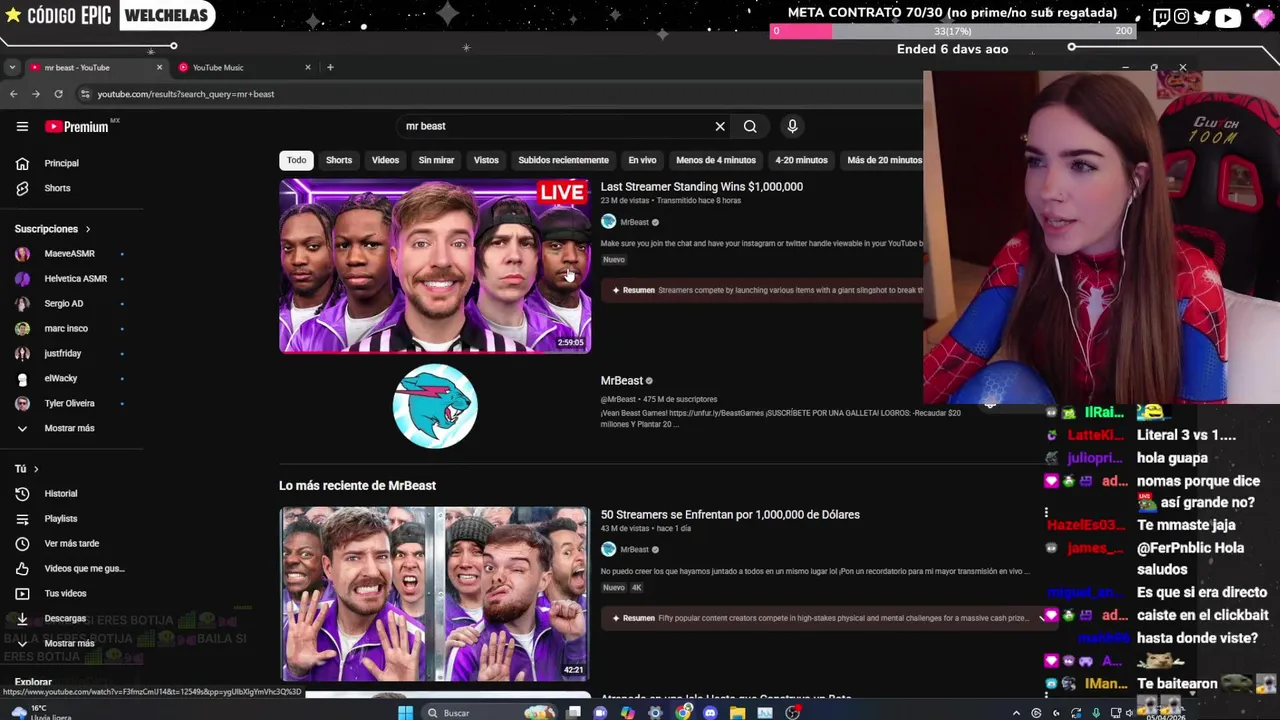1280x720 pixels.
Task: Select the Sin mirar filter chip
Action: click(436, 160)
